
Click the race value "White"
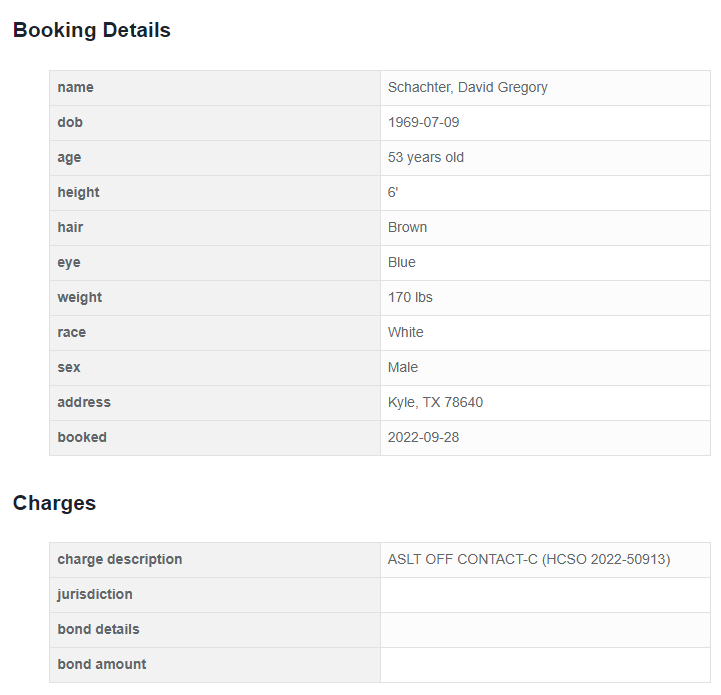tap(405, 332)
